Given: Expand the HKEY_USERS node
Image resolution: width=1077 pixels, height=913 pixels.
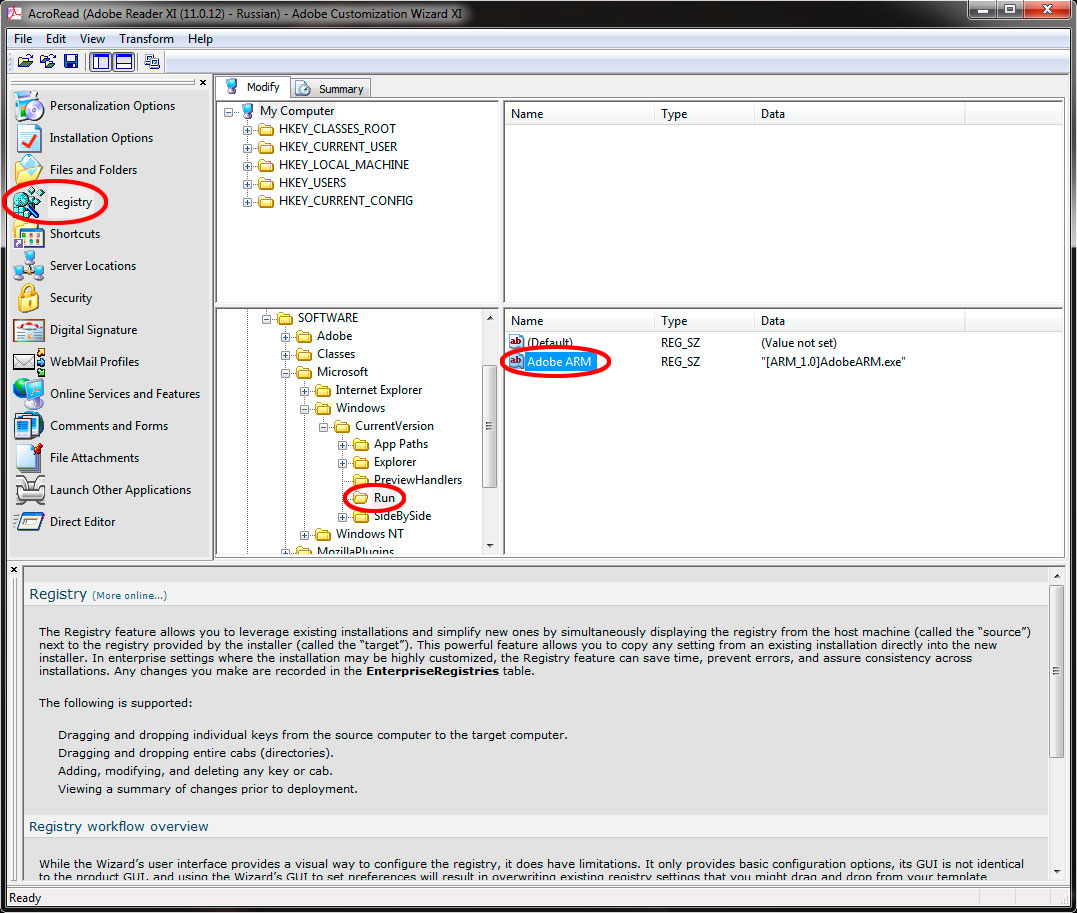Looking at the screenshot, I should (x=247, y=184).
